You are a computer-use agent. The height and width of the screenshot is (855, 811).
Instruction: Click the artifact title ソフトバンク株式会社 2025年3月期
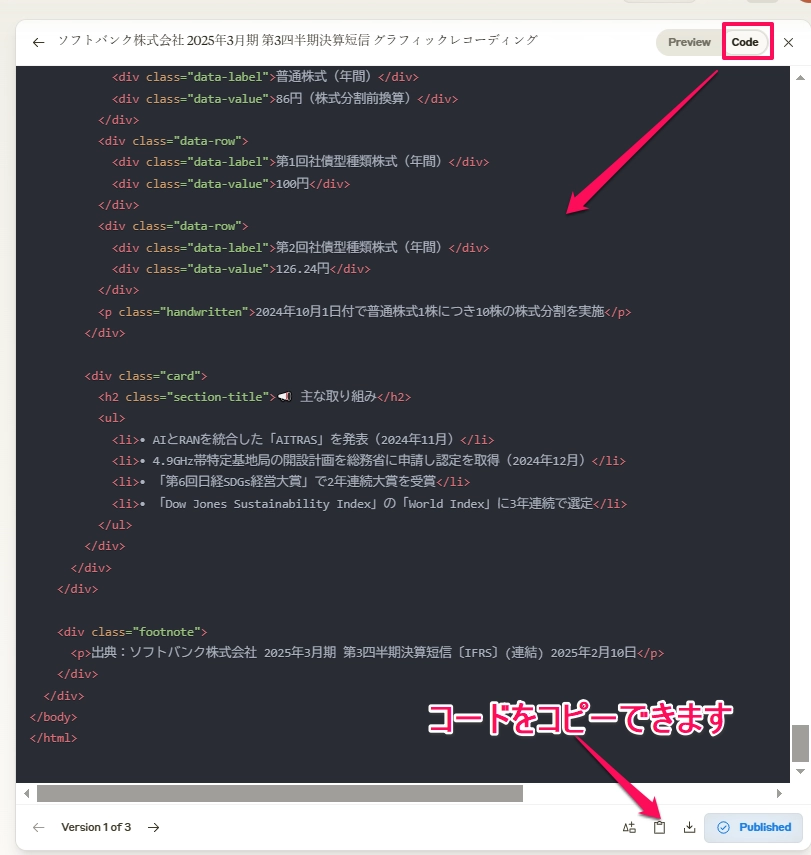[298, 40]
